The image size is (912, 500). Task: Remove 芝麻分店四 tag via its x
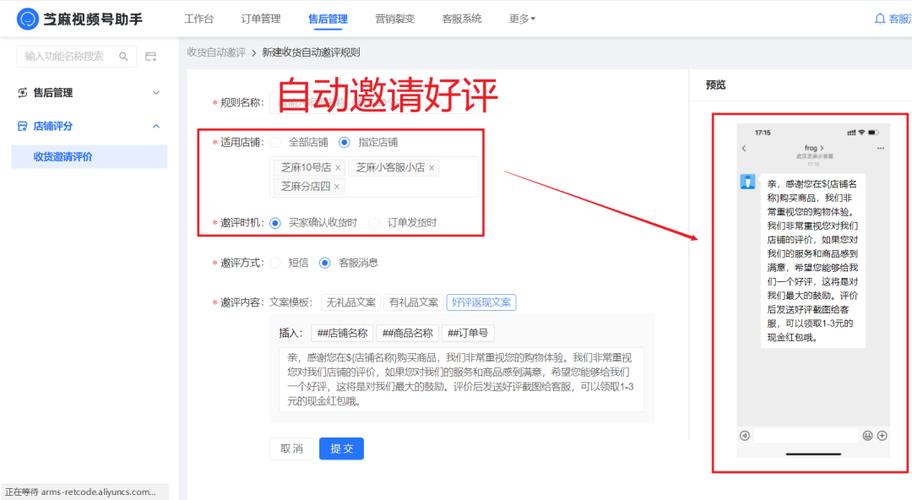[x=337, y=187]
